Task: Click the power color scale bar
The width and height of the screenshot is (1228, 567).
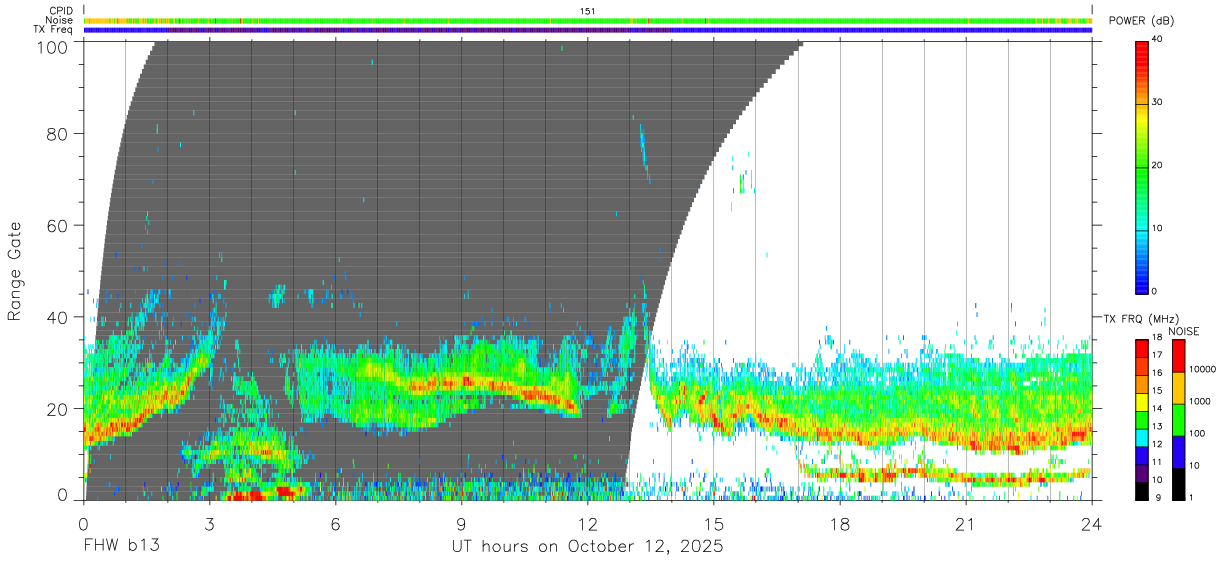Action: click(x=1141, y=166)
